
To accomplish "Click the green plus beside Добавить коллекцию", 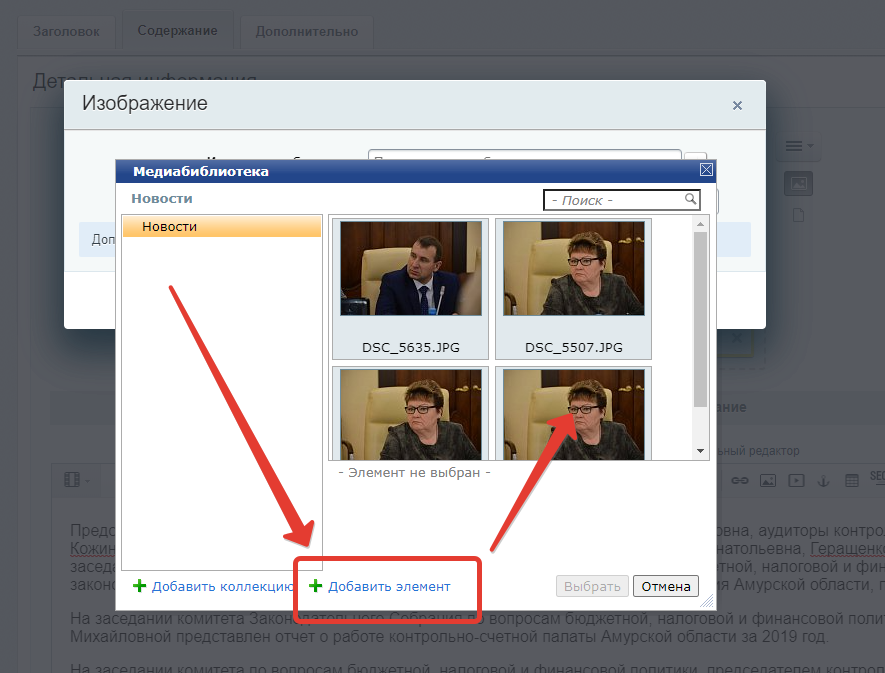I will click(140, 586).
